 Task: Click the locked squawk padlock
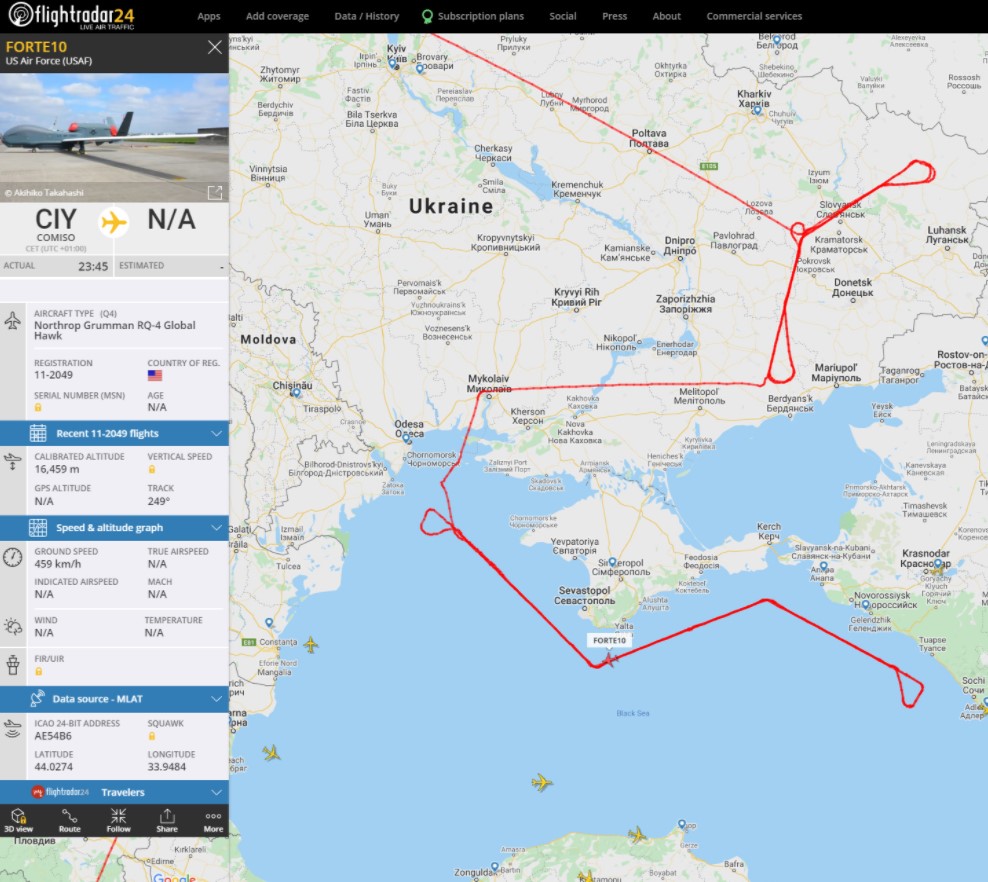pyautogui.click(x=151, y=736)
